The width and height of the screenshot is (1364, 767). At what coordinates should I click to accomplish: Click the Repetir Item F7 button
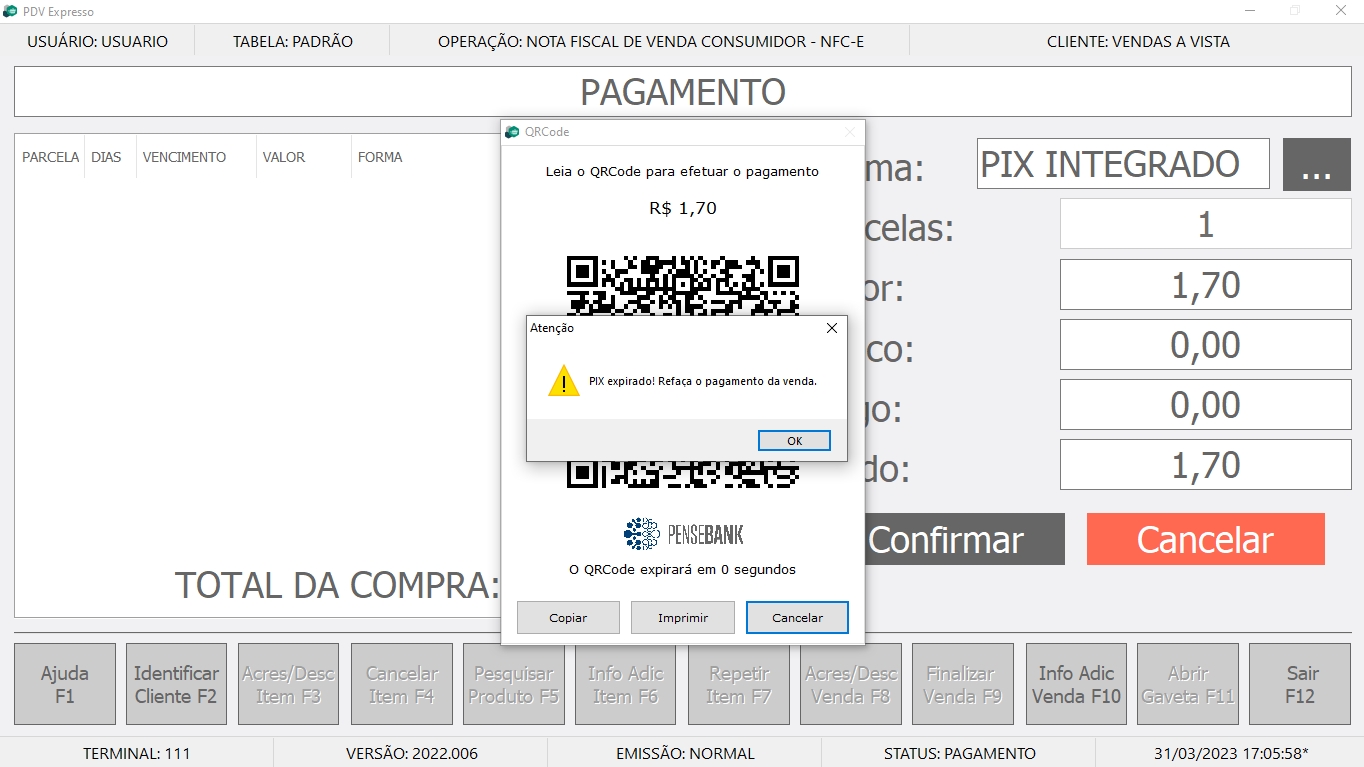coord(738,684)
